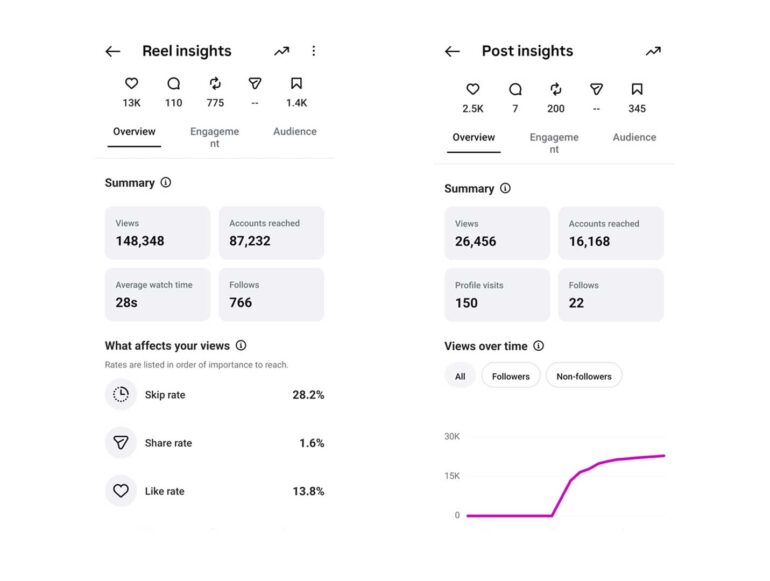The height and width of the screenshot is (581, 770).
Task: Tap the bookmark saves icon showing 1.4K
Action: pos(296,83)
